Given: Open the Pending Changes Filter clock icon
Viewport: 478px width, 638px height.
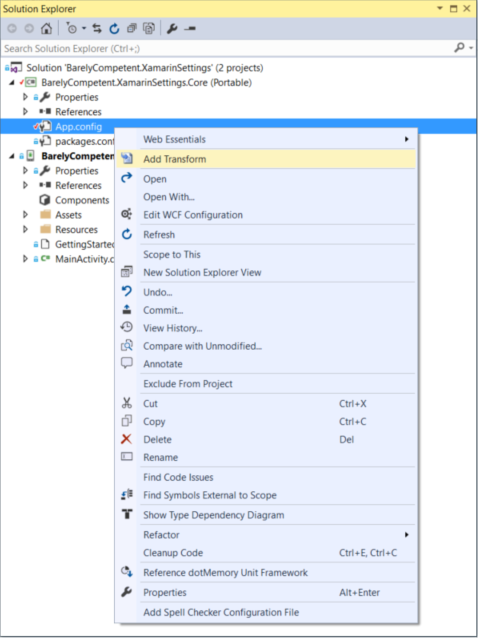Looking at the screenshot, I should point(72,29).
